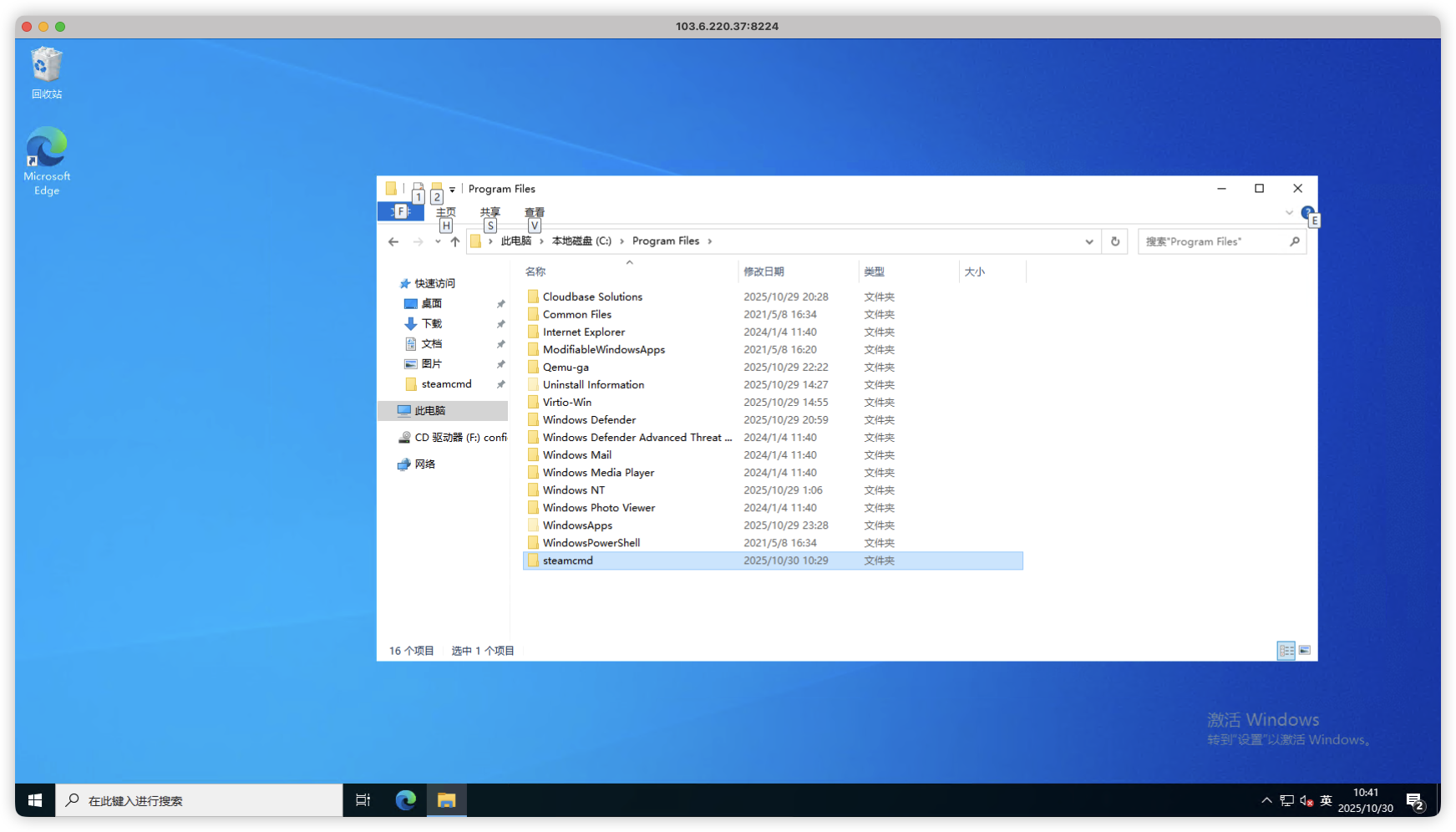This screenshot has width=1456, height=832.
Task: Select 下载 in the quick access pane
Action: click(x=432, y=323)
